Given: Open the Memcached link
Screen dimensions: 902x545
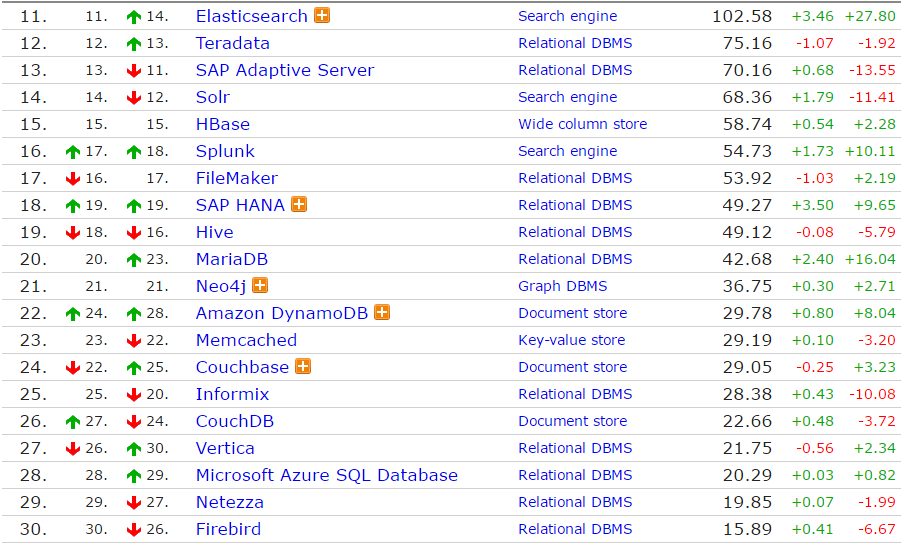Looking at the screenshot, I should coord(247,340).
